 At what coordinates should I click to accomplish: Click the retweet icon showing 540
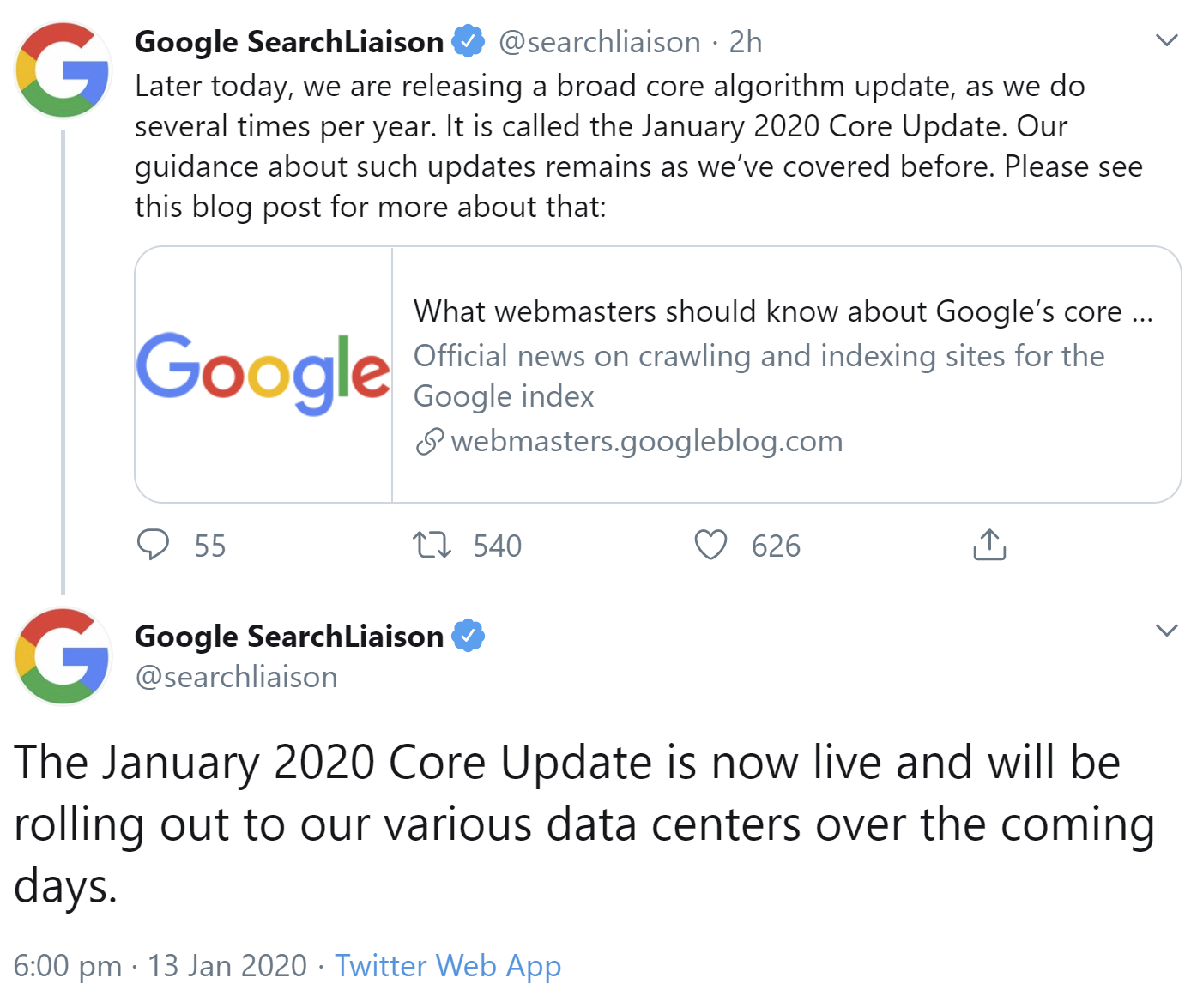pos(431,545)
